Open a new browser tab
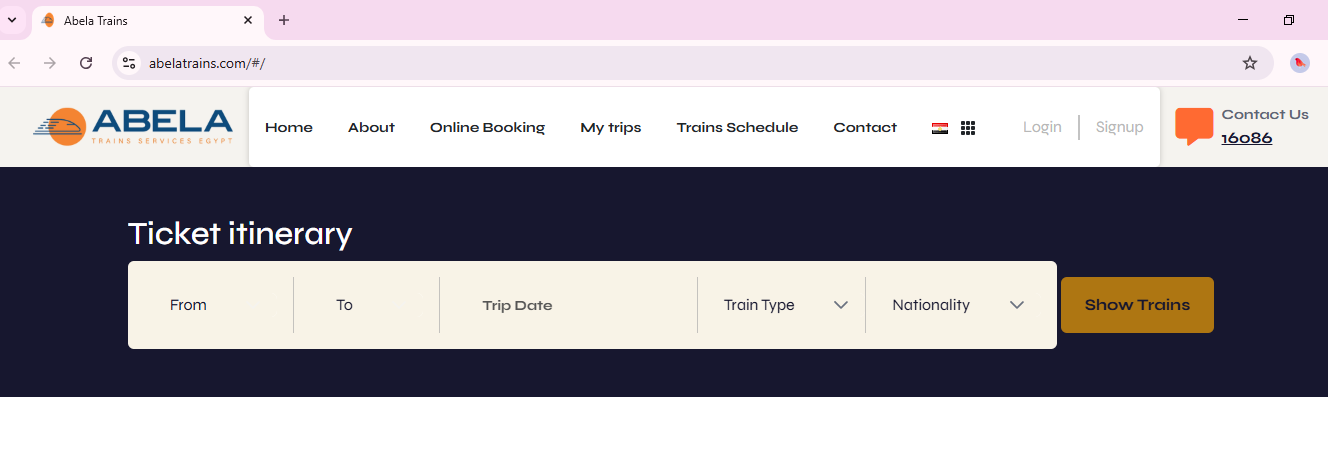Viewport: 1328px width, 463px height. coord(284,20)
